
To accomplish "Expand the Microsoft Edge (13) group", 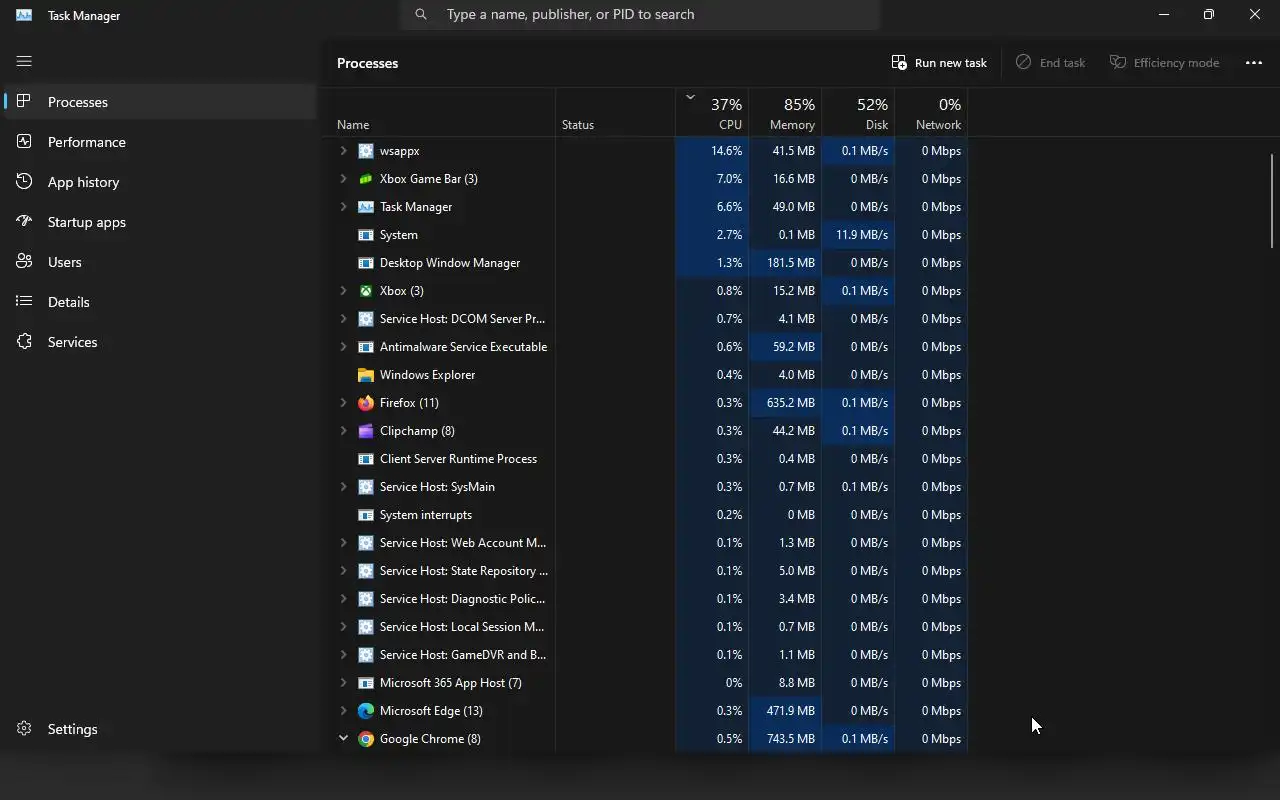I will 343,711.
